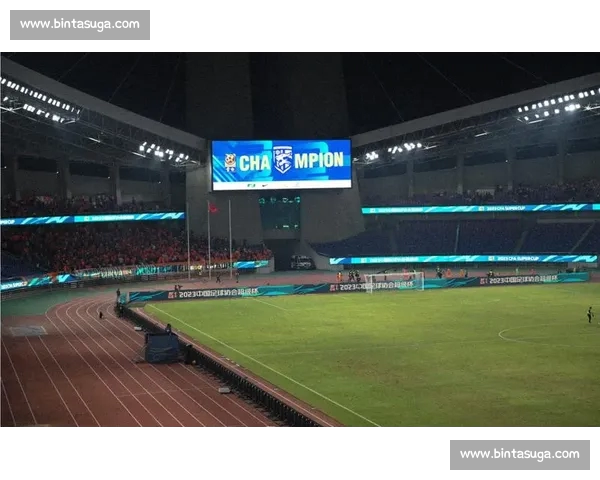
Task: Click the floodlight row on the top-left roof
Action: point(38,100)
